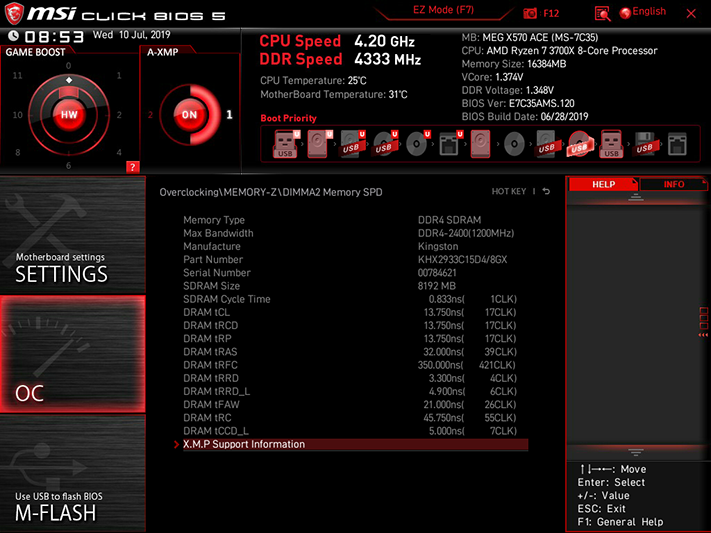Open the BIOS search magnifier icon

coord(602,14)
